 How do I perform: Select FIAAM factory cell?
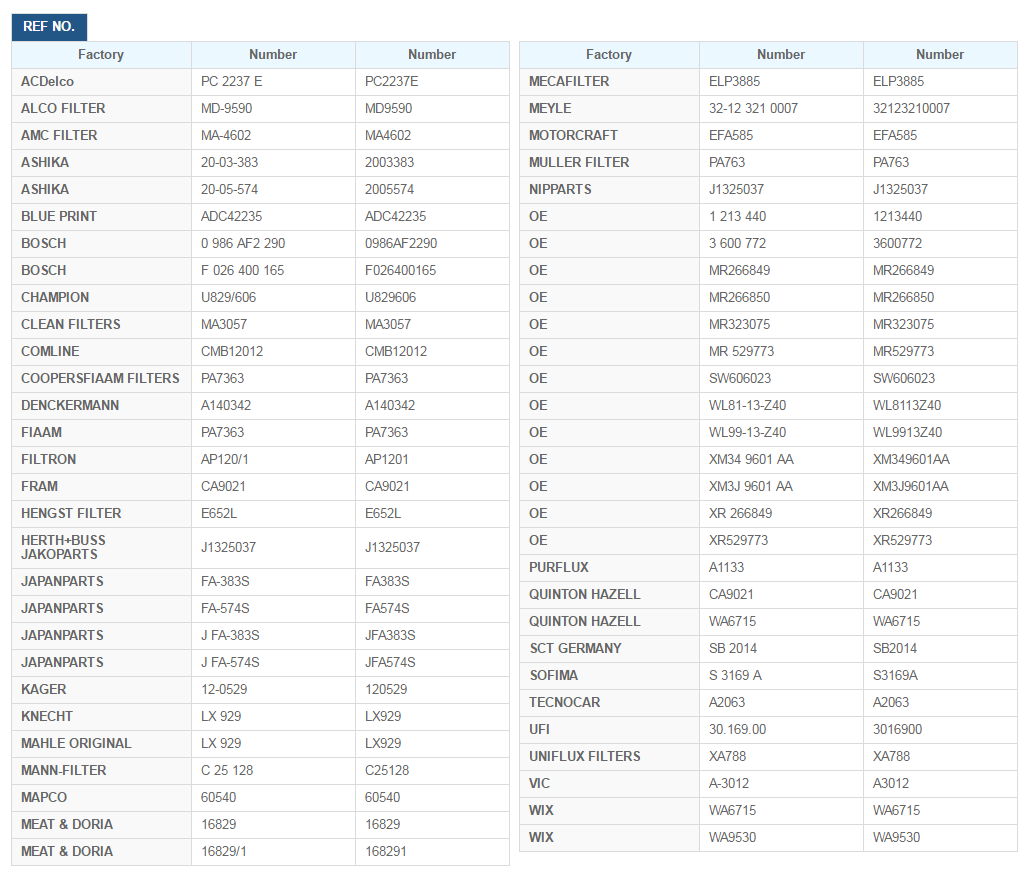coord(102,432)
